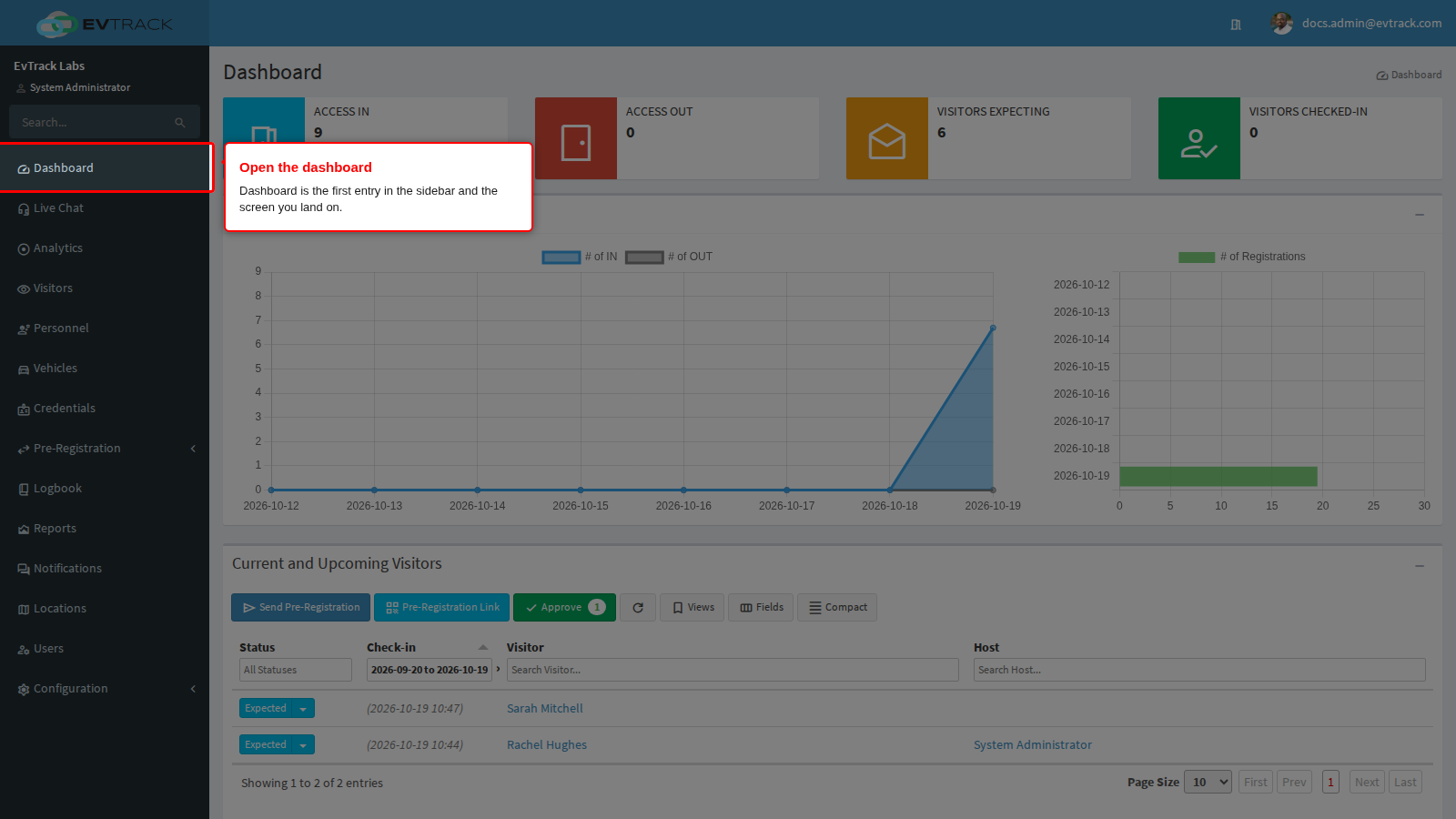This screenshot has width=1456, height=819.
Task: Collapse the Current and Upcoming Visitors panel
Action: tap(1420, 566)
